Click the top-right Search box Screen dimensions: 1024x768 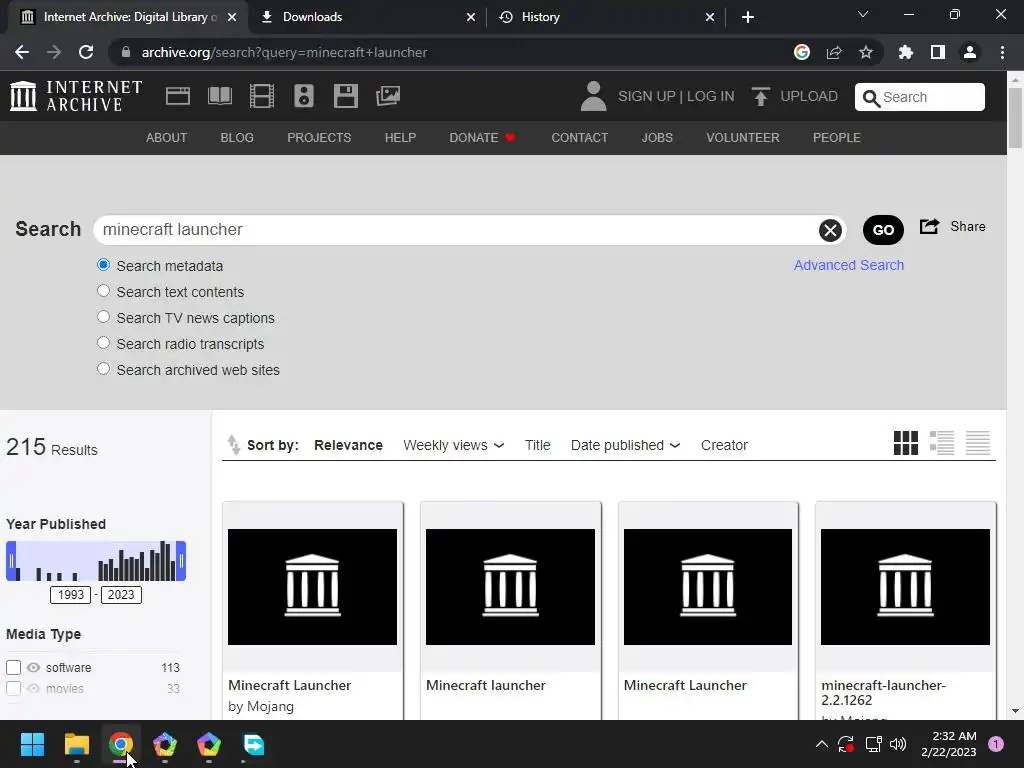(920, 97)
